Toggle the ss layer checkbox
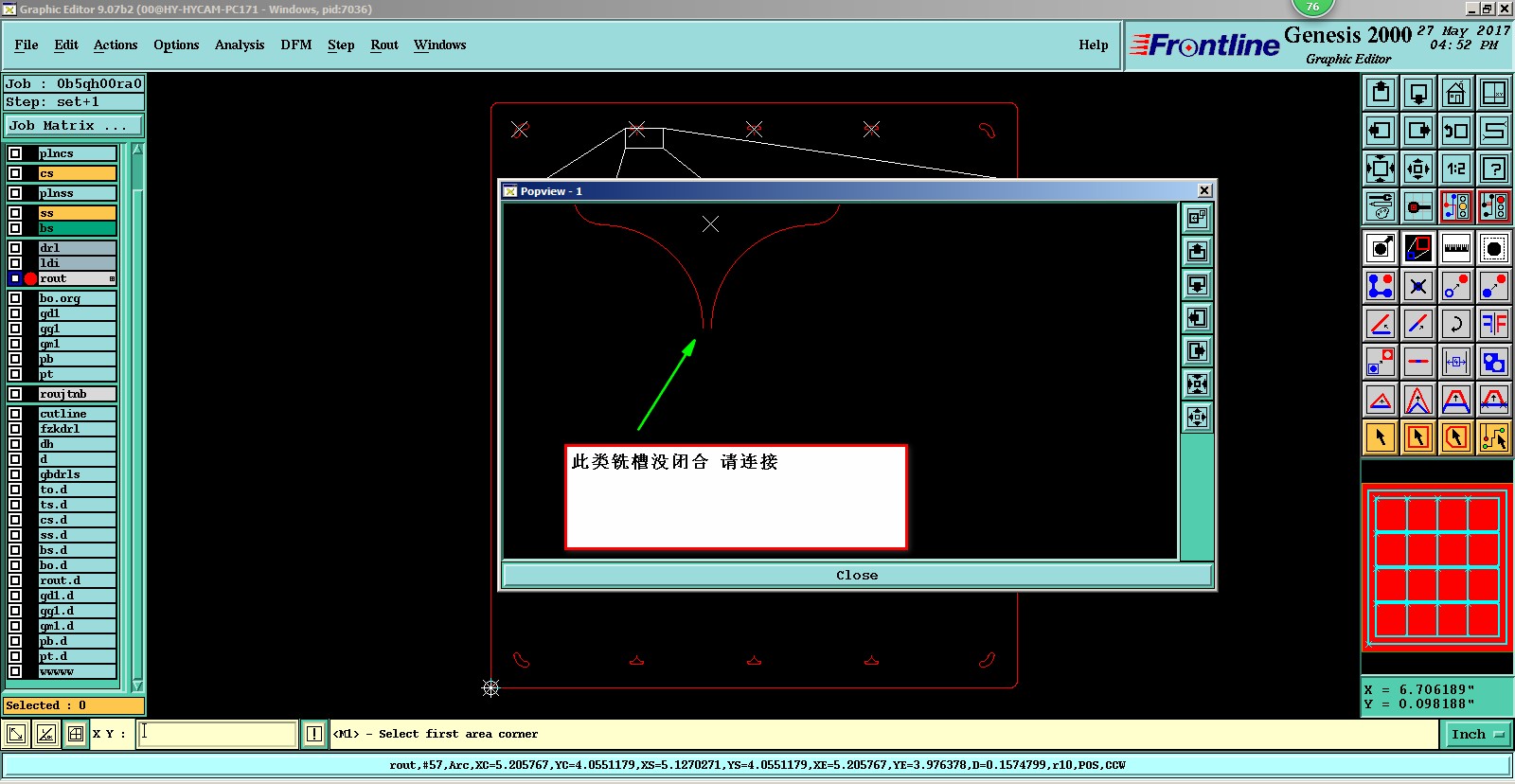This screenshot has height=784, width=1515. click(x=15, y=213)
